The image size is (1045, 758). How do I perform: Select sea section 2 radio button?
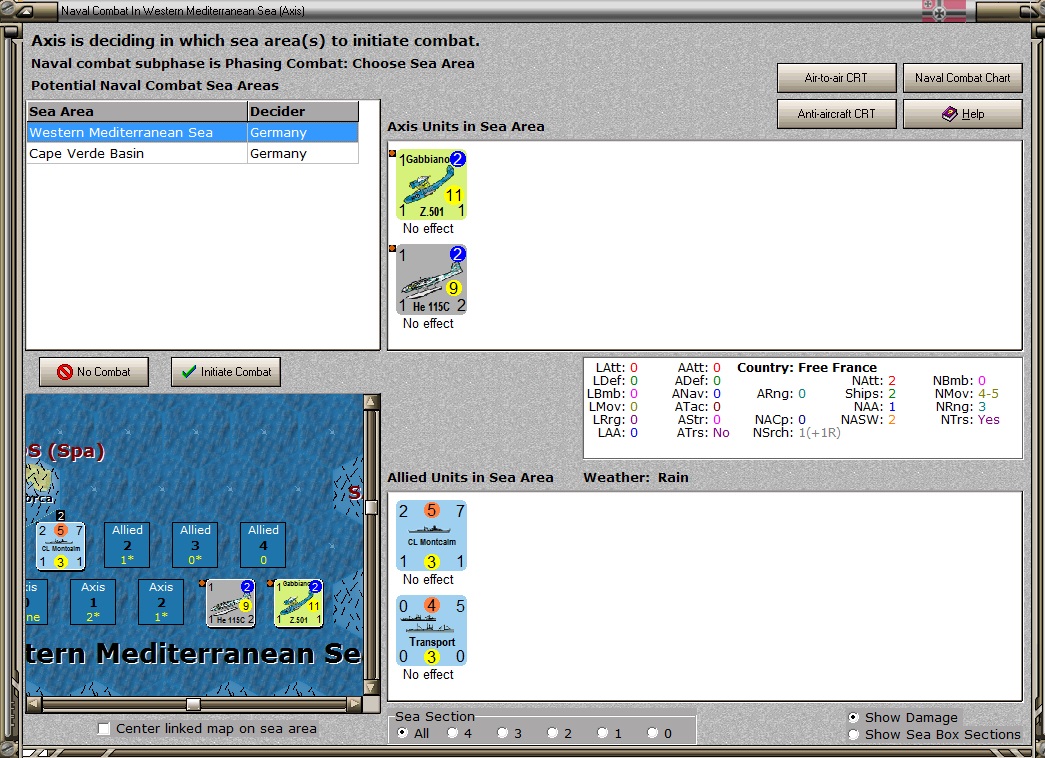point(552,733)
